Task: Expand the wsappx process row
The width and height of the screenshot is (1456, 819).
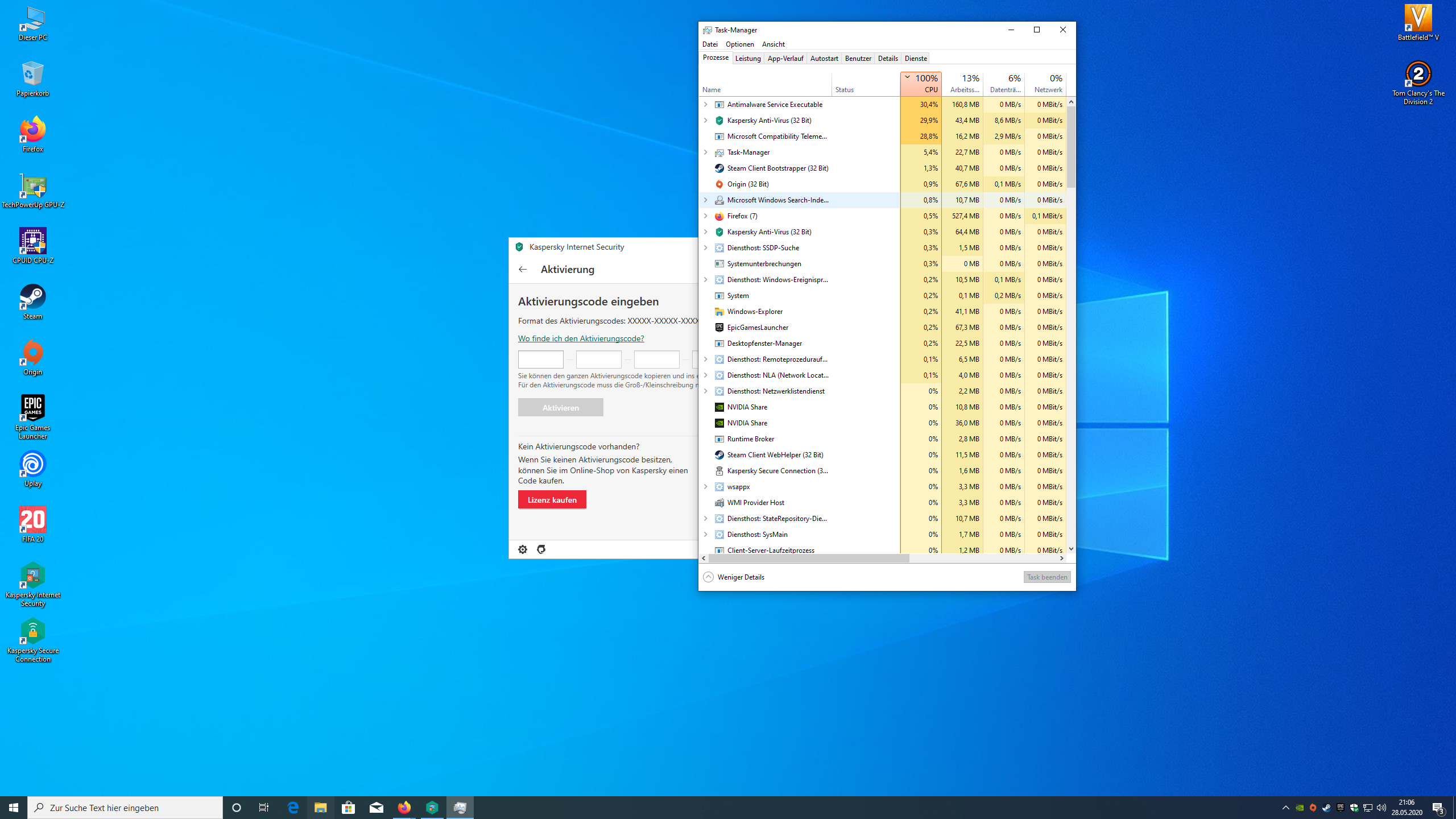Action: 706,487
